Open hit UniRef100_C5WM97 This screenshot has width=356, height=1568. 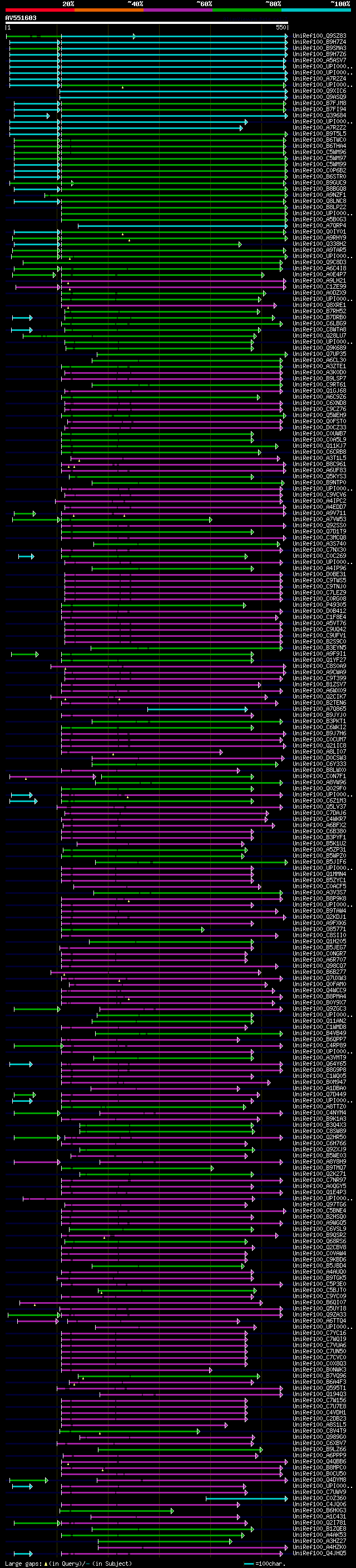(x=319, y=159)
